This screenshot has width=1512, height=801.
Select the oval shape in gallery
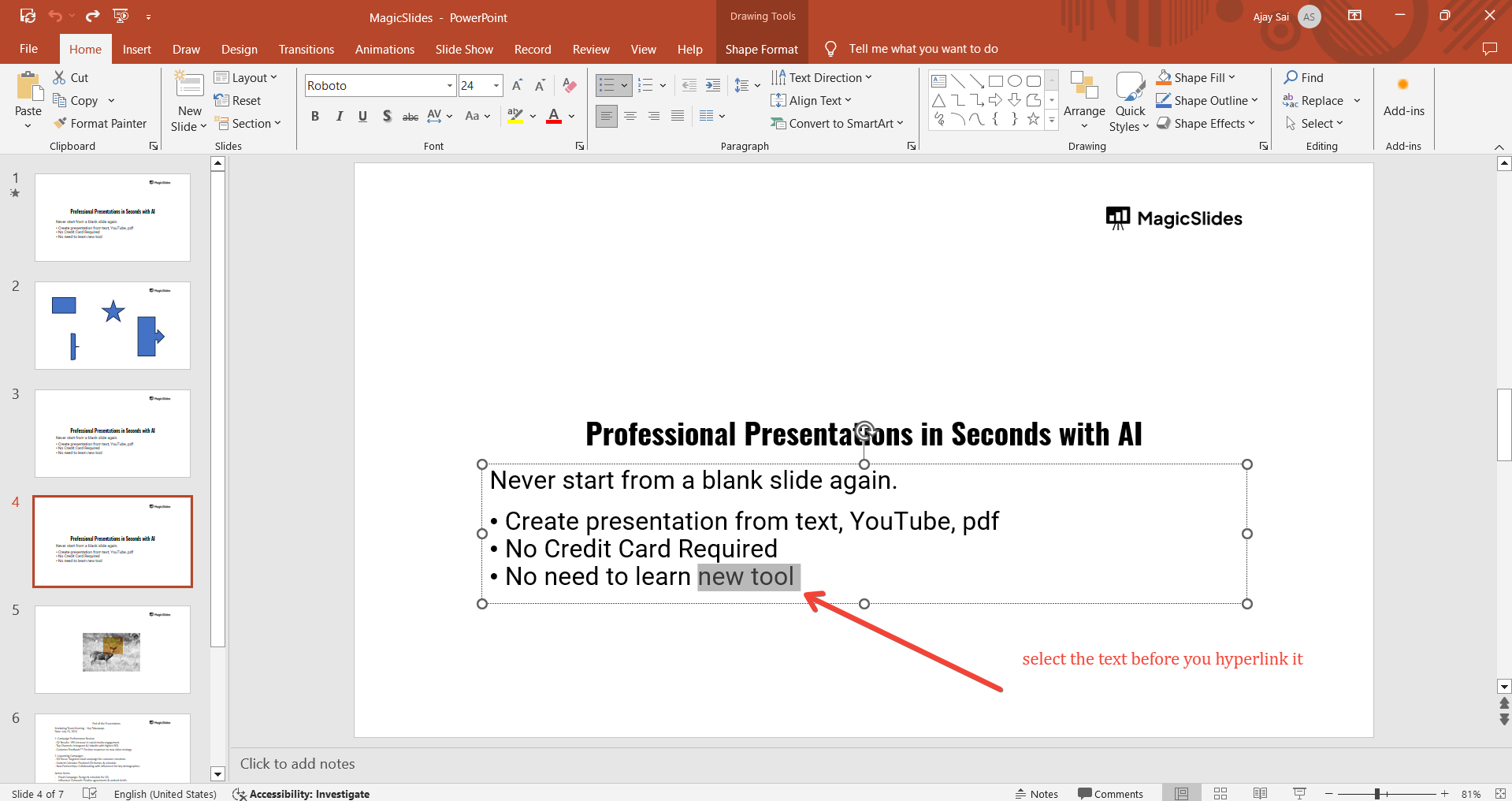1015,80
